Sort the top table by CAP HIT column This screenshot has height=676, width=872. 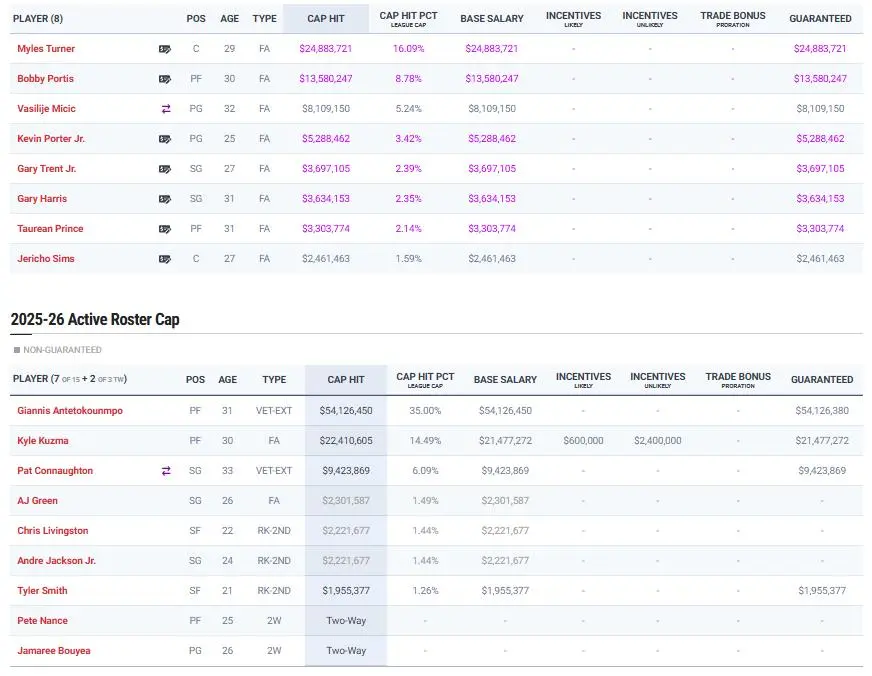click(x=325, y=19)
